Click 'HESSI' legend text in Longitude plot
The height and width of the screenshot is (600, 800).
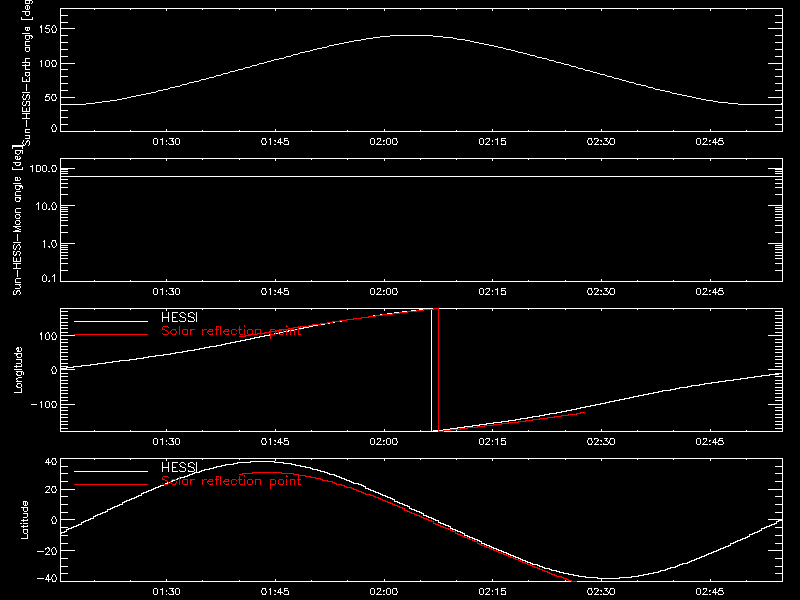tap(179, 317)
